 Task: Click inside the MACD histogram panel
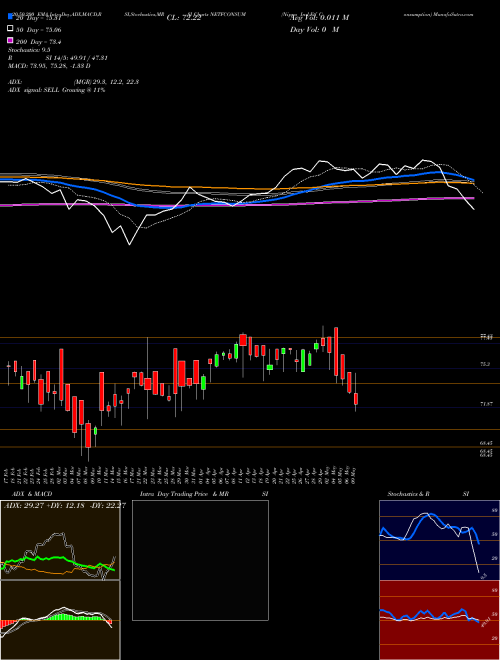click(x=60, y=620)
